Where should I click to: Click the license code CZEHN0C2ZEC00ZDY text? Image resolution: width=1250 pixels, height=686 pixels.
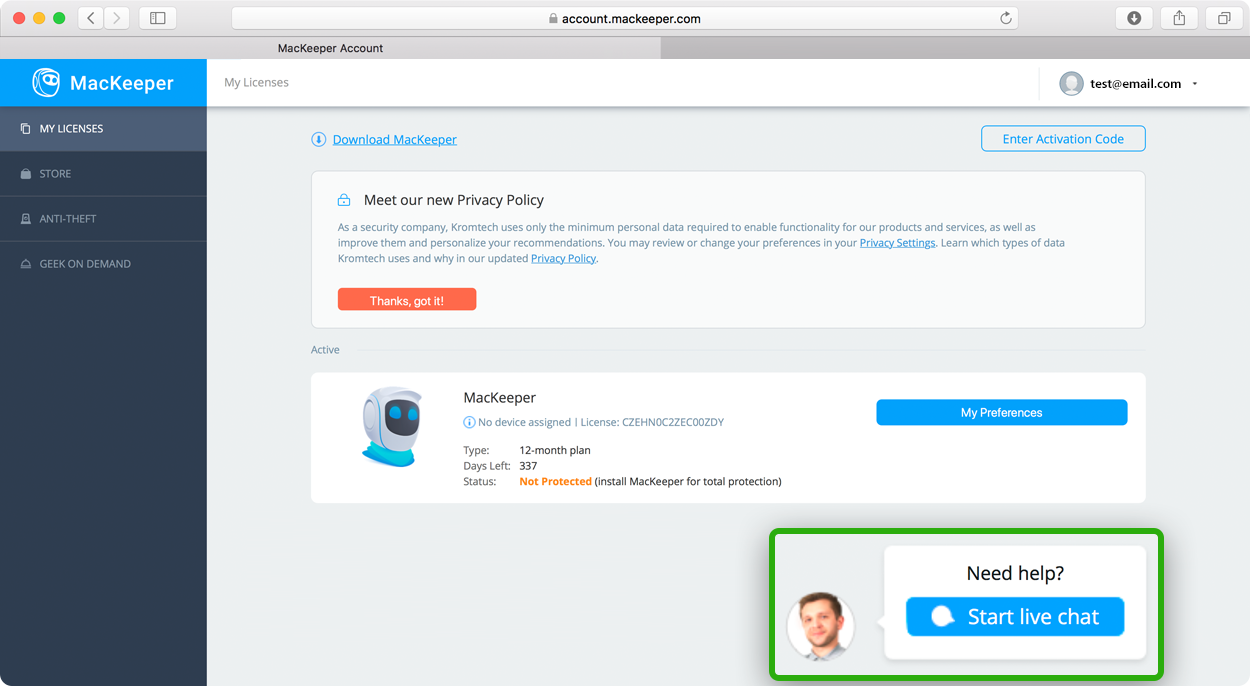pyautogui.click(x=673, y=423)
